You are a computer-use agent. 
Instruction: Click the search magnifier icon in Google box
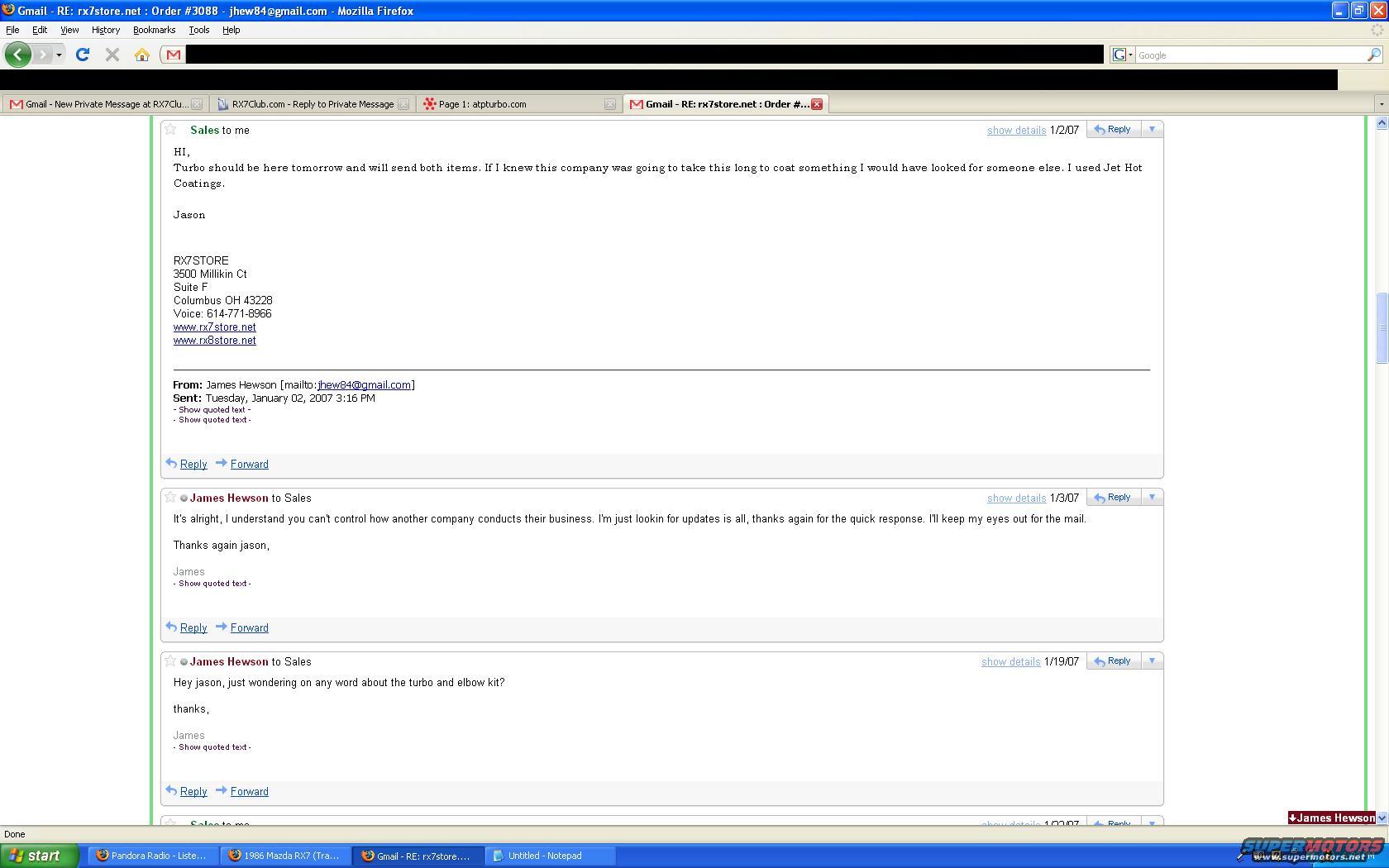1373,55
